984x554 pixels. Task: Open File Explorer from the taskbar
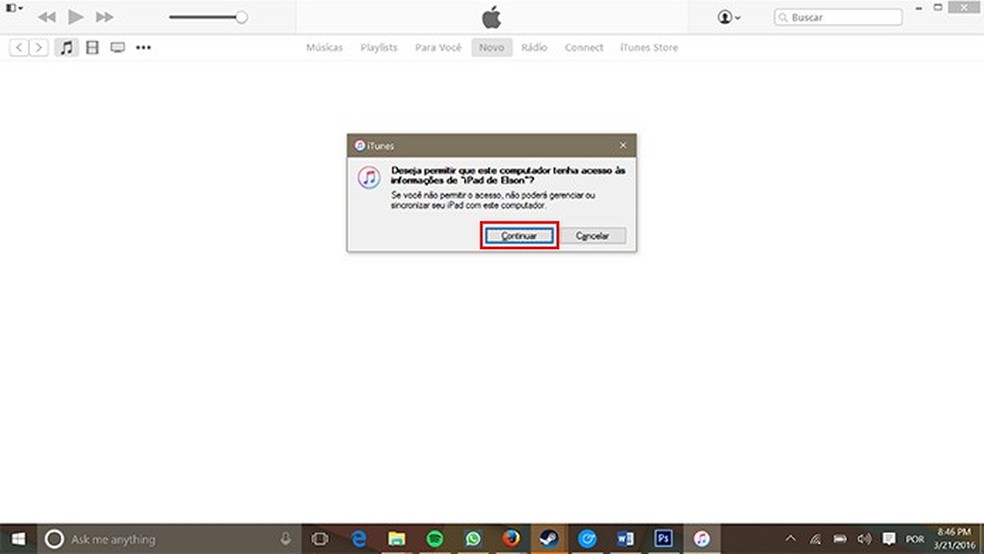click(397, 539)
